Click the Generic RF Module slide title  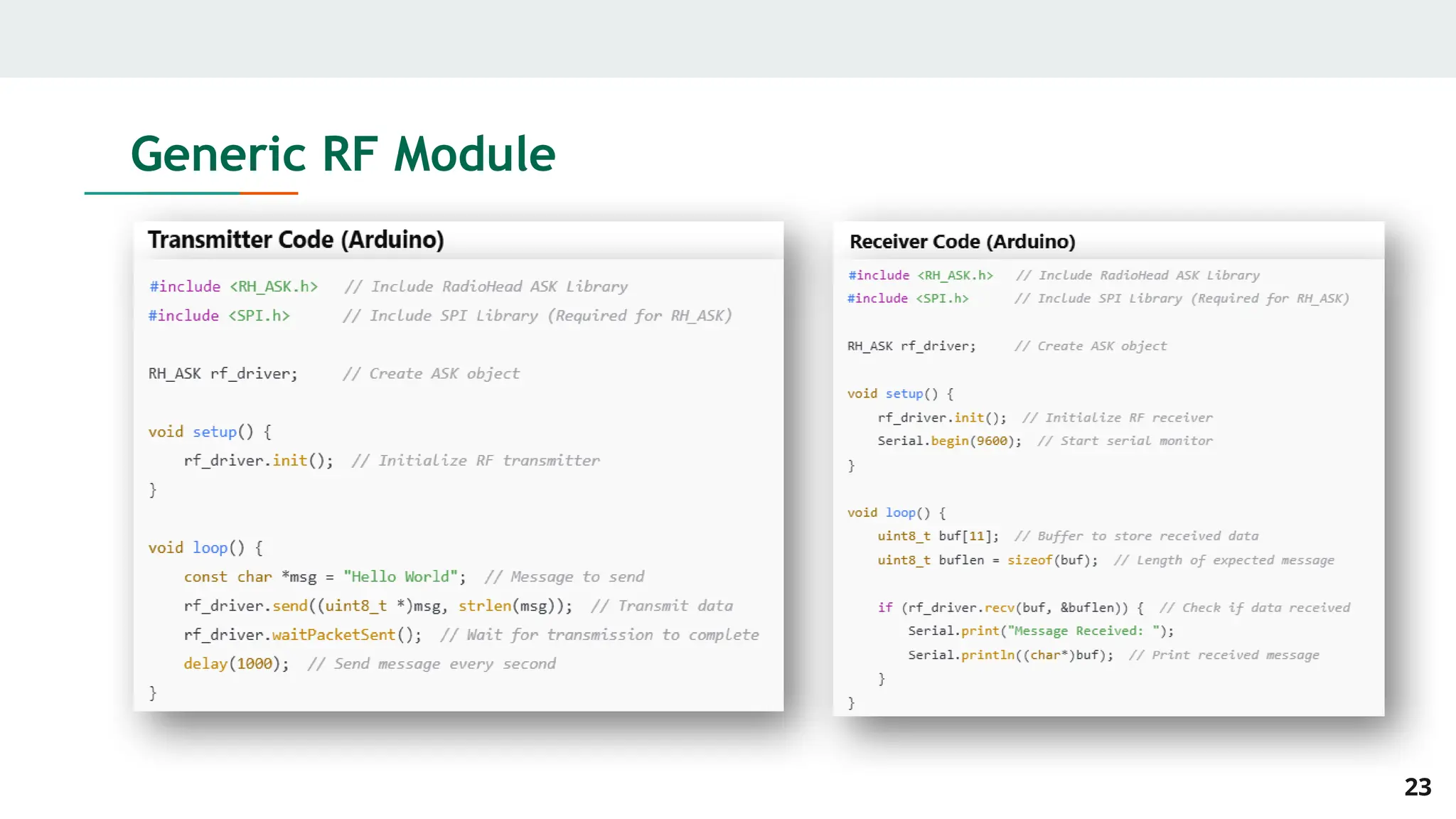[343, 154]
